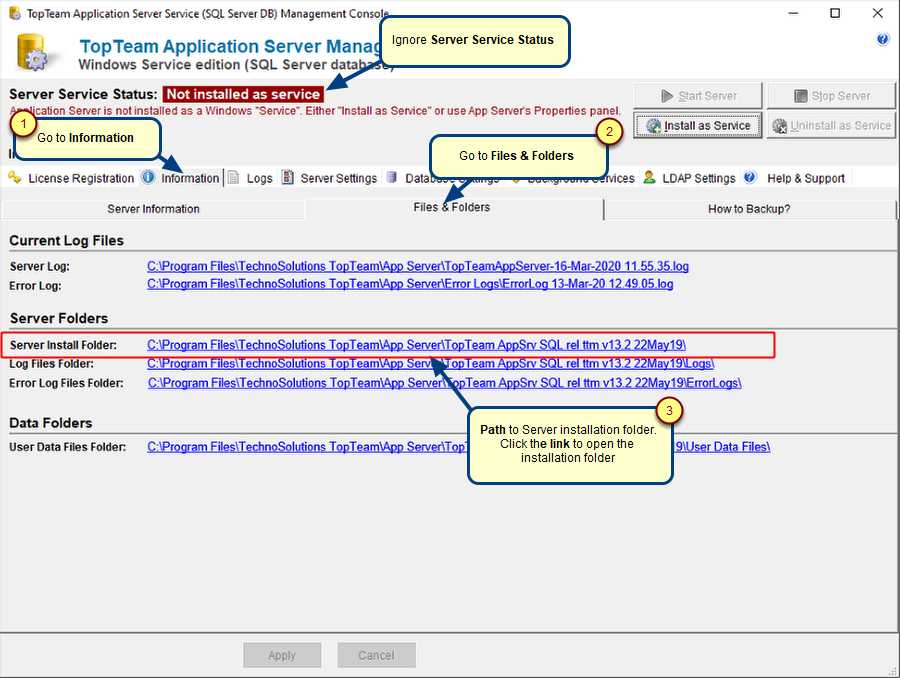Click the Install as Service button
This screenshot has width=900, height=678.
coord(698,126)
